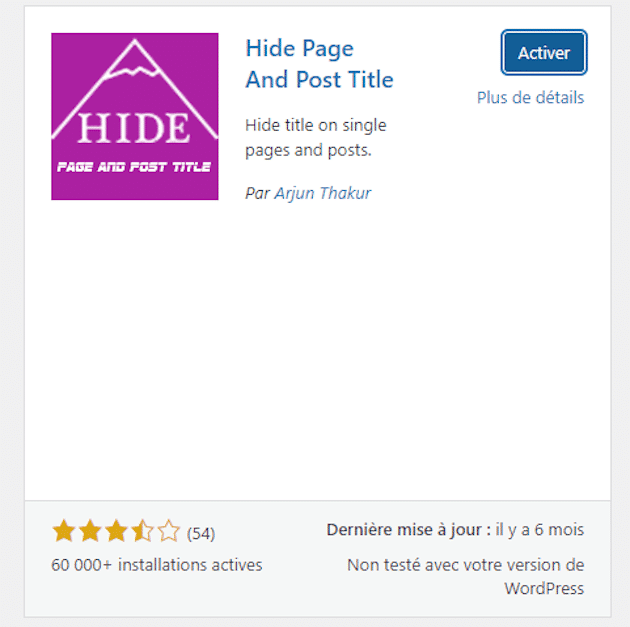
Task: Click the purple HIDE plugin logo thumbnail
Action: 135,116
